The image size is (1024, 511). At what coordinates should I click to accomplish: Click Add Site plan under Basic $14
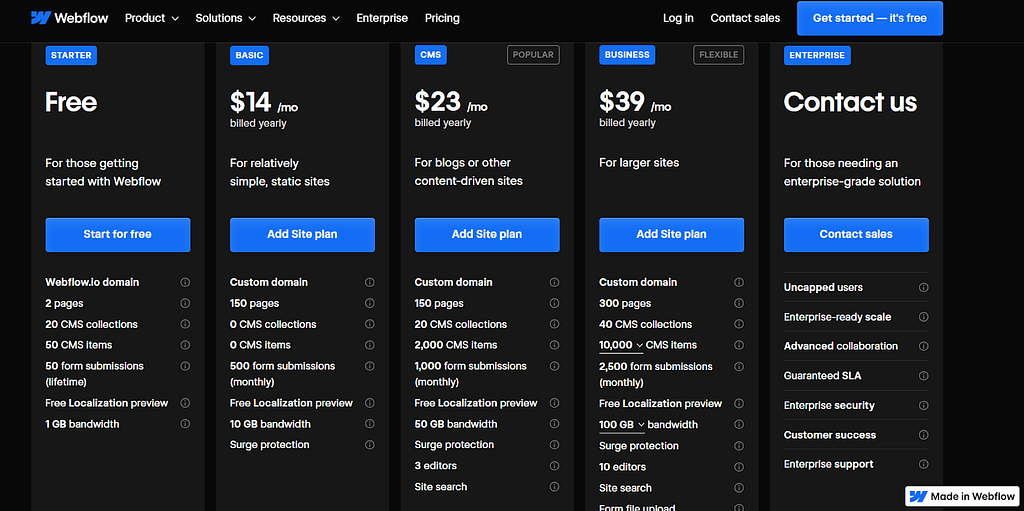click(x=302, y=235)
